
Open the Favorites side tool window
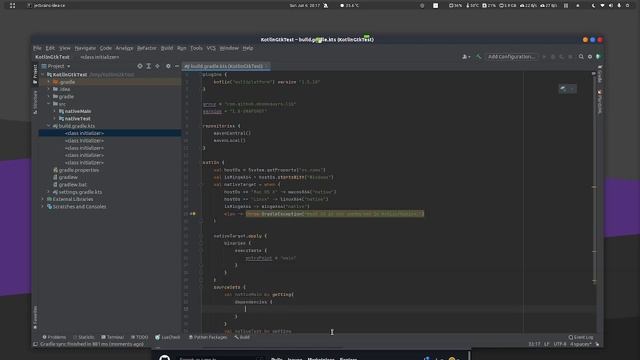pyautogui.click(x=35, y=317)
